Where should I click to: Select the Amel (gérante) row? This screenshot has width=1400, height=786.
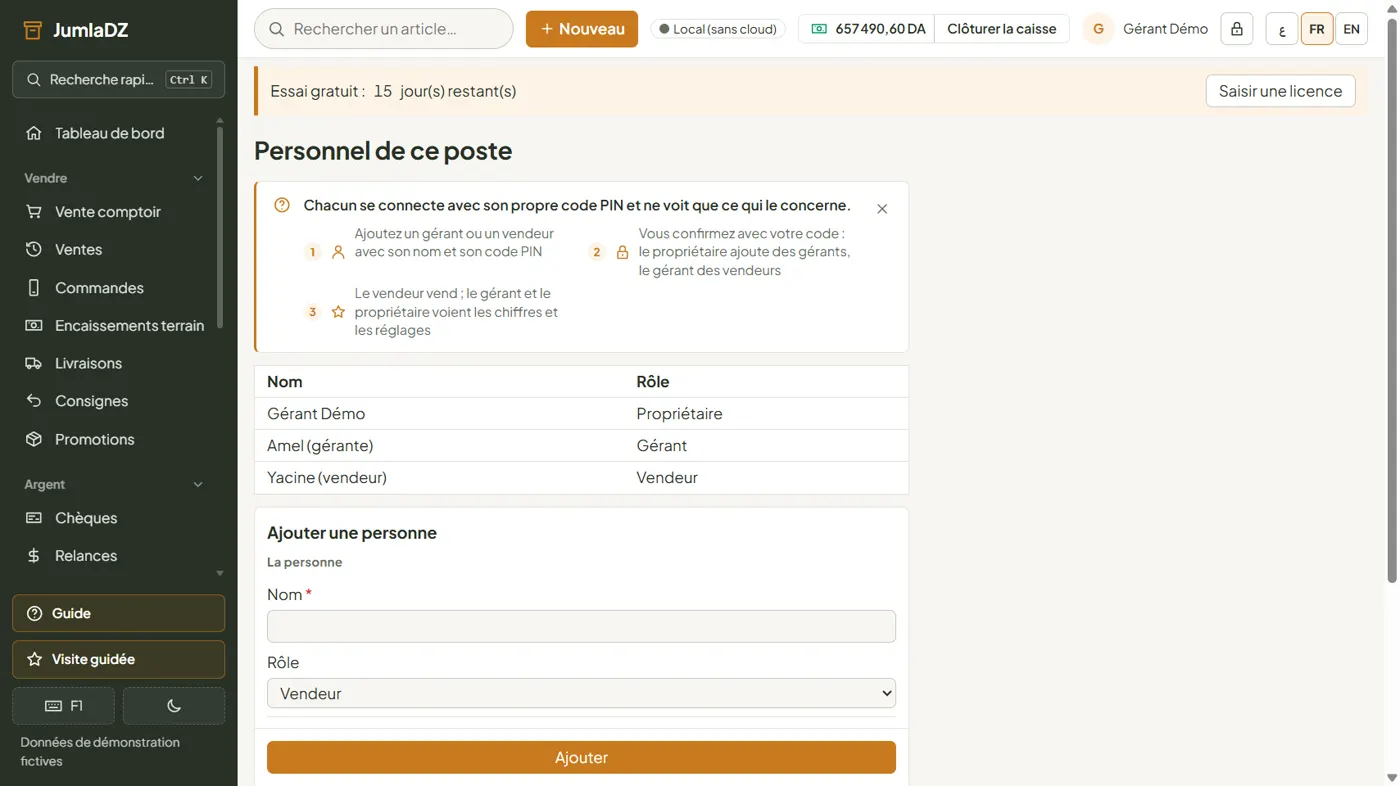581,445
